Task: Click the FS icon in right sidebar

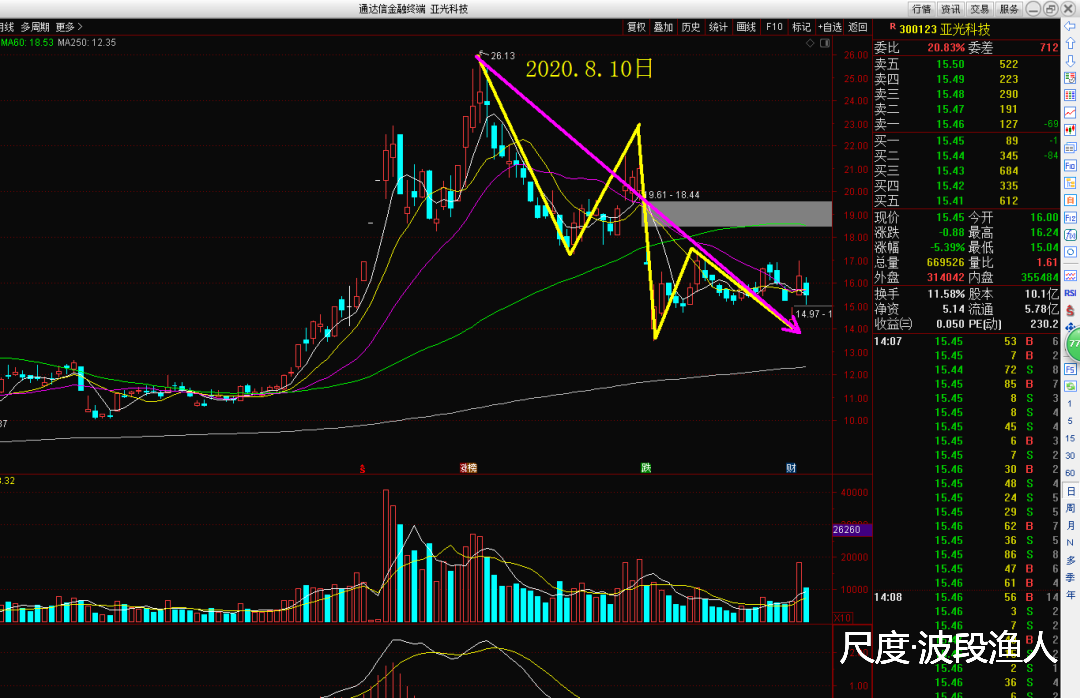Action: pos(1070,369)
